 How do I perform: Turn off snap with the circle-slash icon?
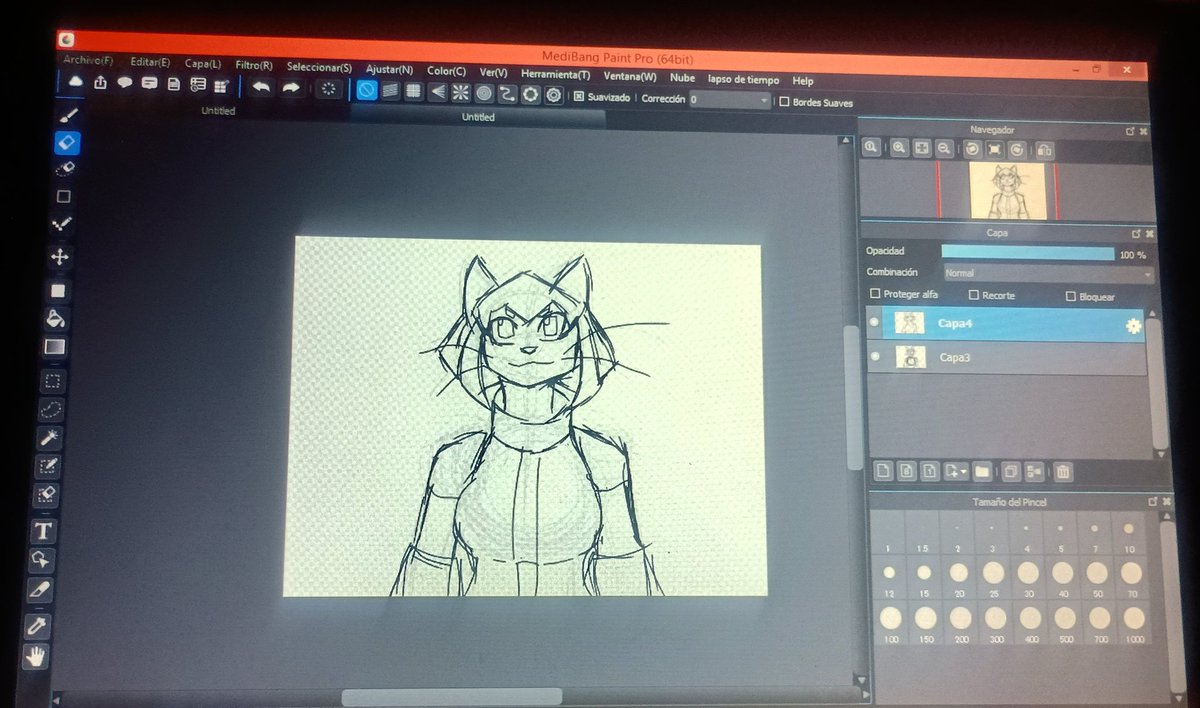[x=367, y=91]
